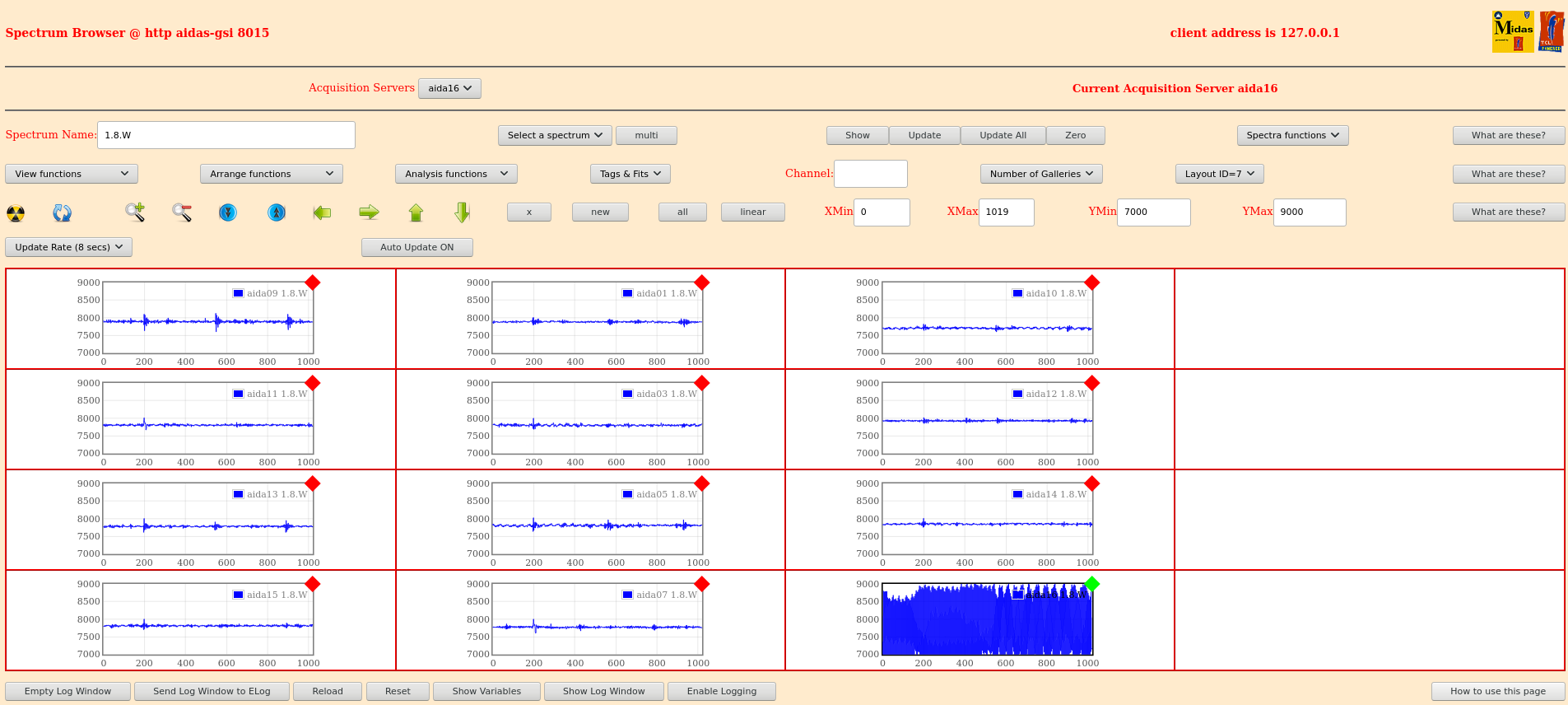This screenshot has height=705, width=1568.
Task: Click the blue circle down-chevron icon
Action: [x=228, y=212]
